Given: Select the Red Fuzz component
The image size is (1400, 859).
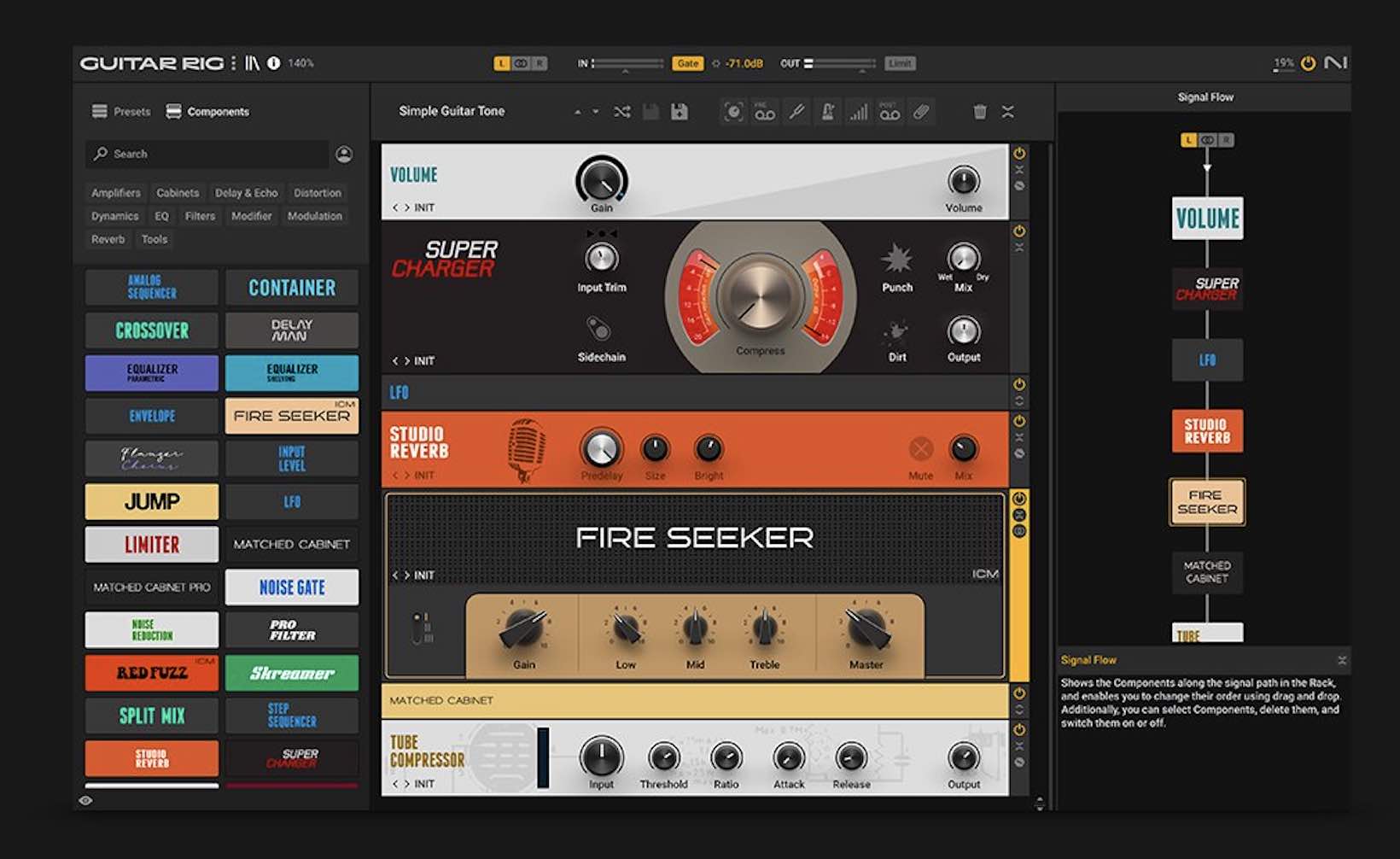Looking at the screenshot, I should coord(152,673).
